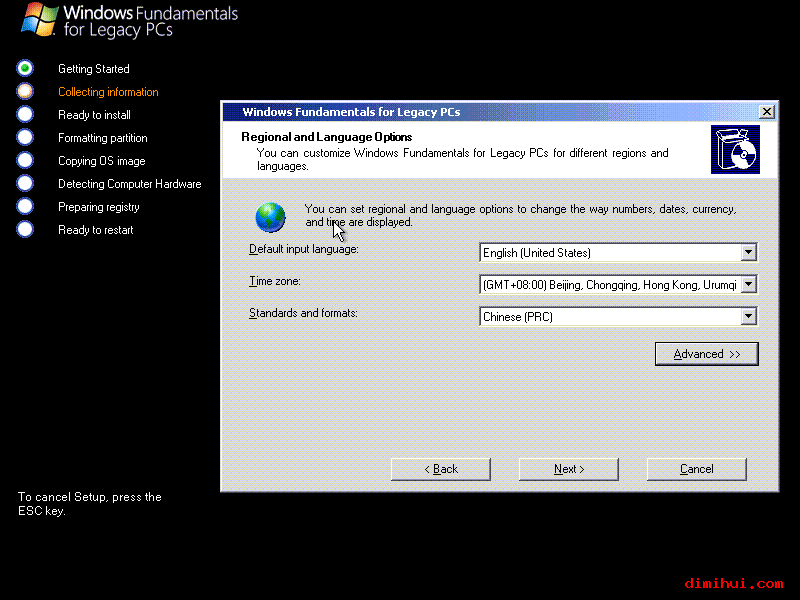This screenshot has height=600, width=800.
Task: Click the 'Formatting partition' step label
Action: coord(103,138)
